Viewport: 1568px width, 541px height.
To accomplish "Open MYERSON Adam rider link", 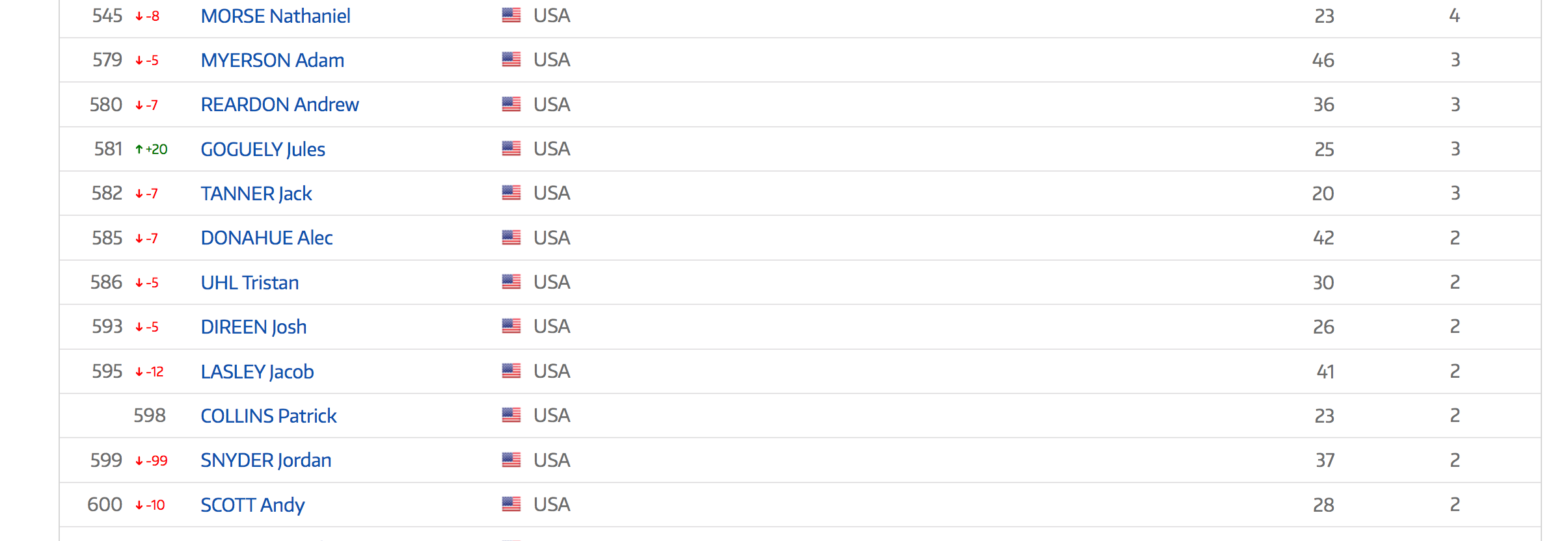I will [273, 60].
